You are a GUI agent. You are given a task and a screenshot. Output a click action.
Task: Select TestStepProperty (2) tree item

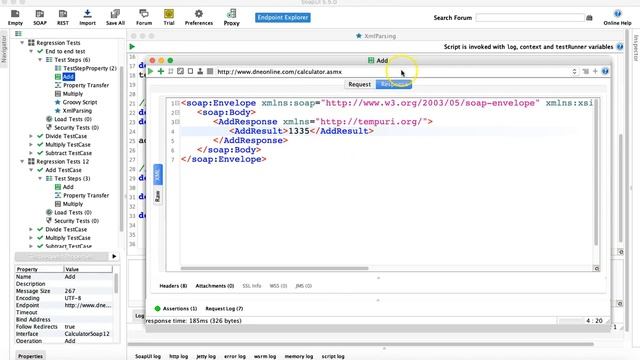pyautogui.click(x=86, y=68)
